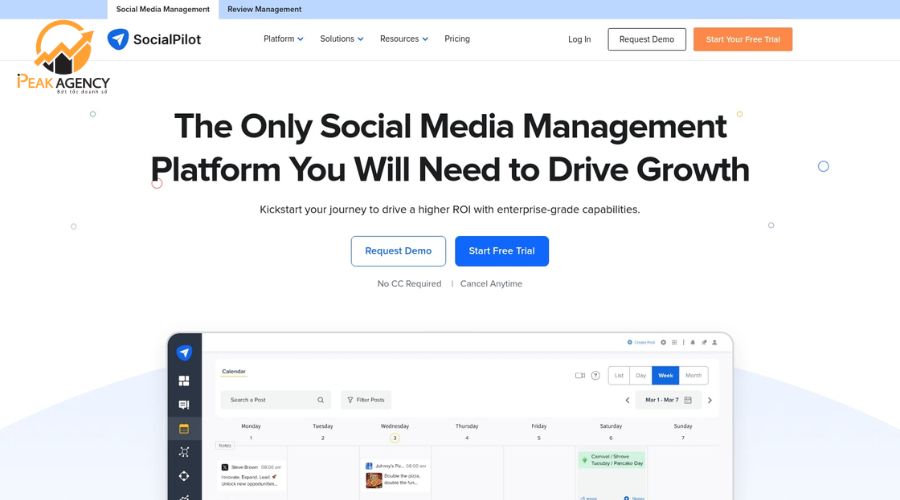The width and height of the screenshot is (900, 500).
Task: Expand the Solutions dropdown menu
Action: (x=342, y=39)
